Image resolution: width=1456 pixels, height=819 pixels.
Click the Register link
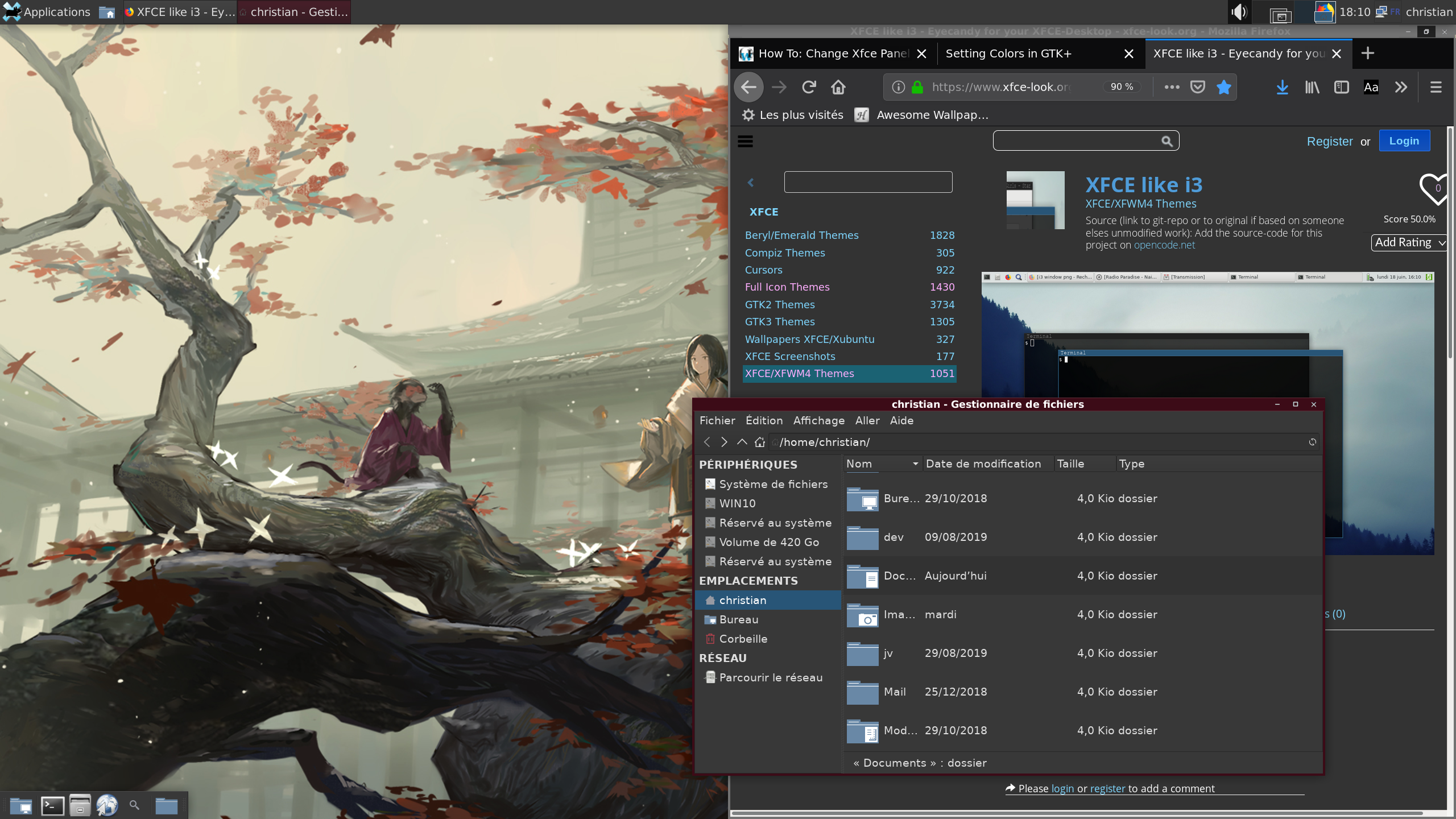pyautogui.click(x=1330, y=141)
